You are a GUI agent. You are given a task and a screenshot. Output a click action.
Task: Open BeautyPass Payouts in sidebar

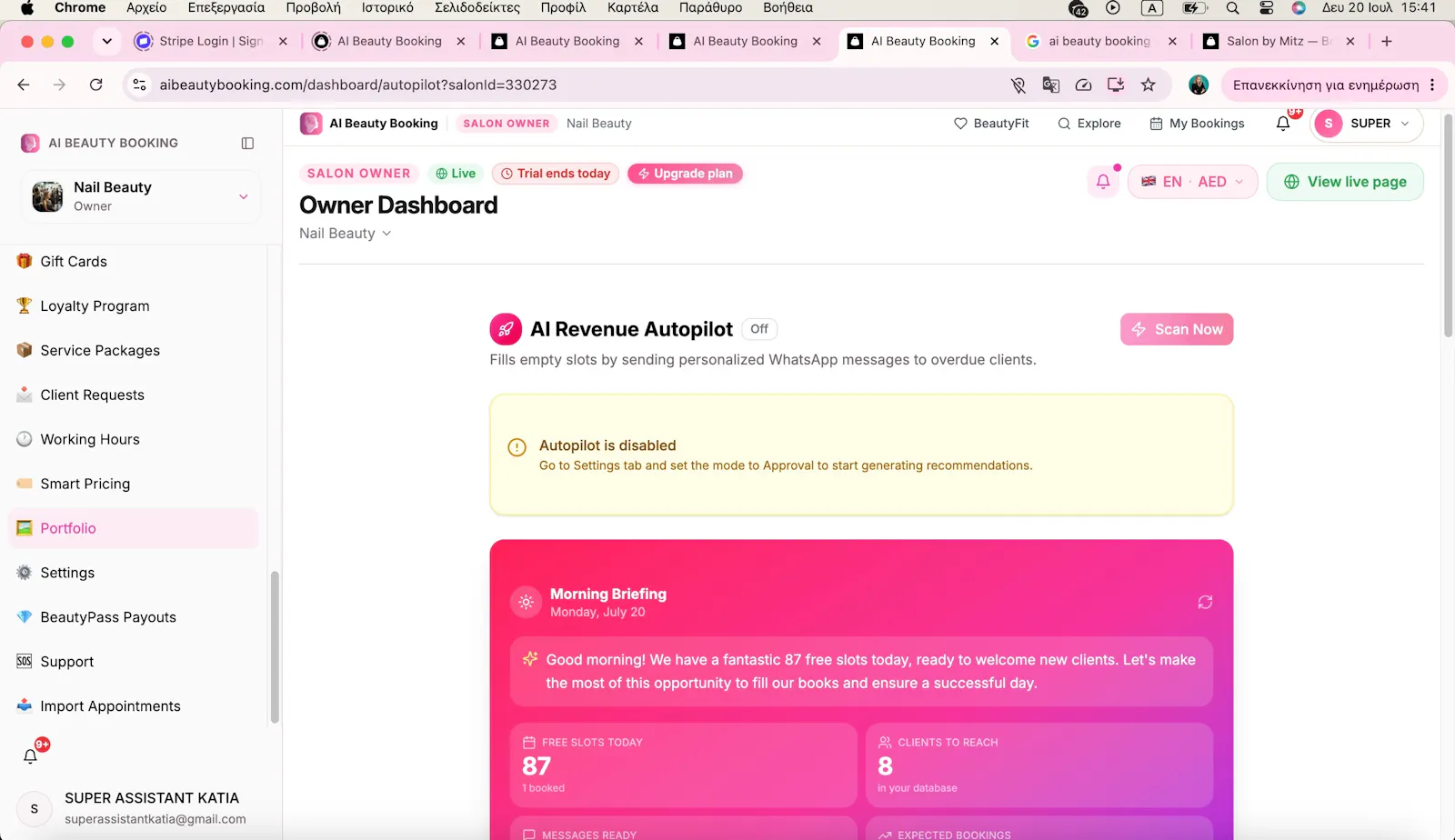134,617
